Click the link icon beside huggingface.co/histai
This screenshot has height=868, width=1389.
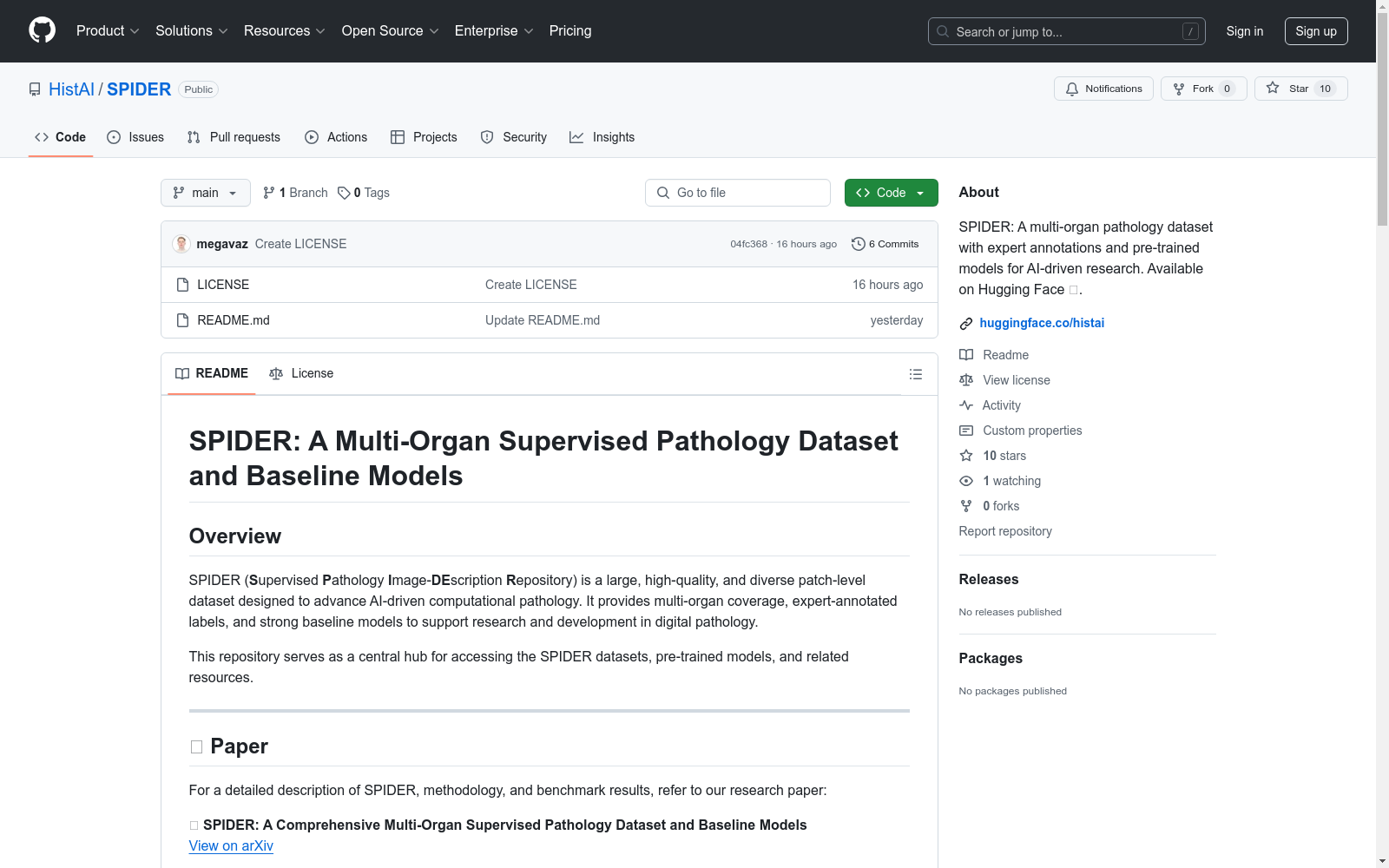(x=966, y=324)
